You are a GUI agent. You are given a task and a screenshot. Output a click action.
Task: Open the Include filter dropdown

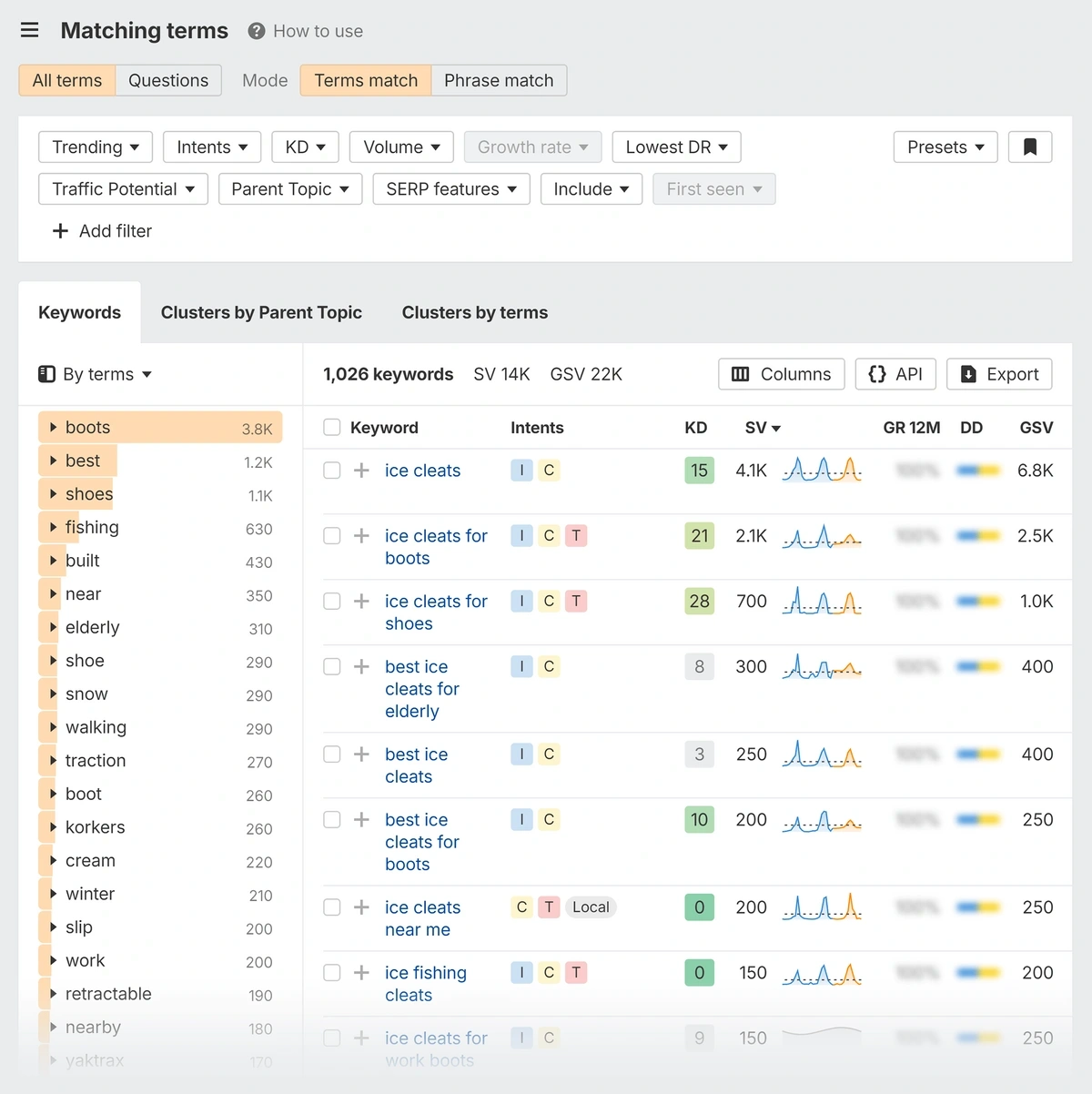591,188
